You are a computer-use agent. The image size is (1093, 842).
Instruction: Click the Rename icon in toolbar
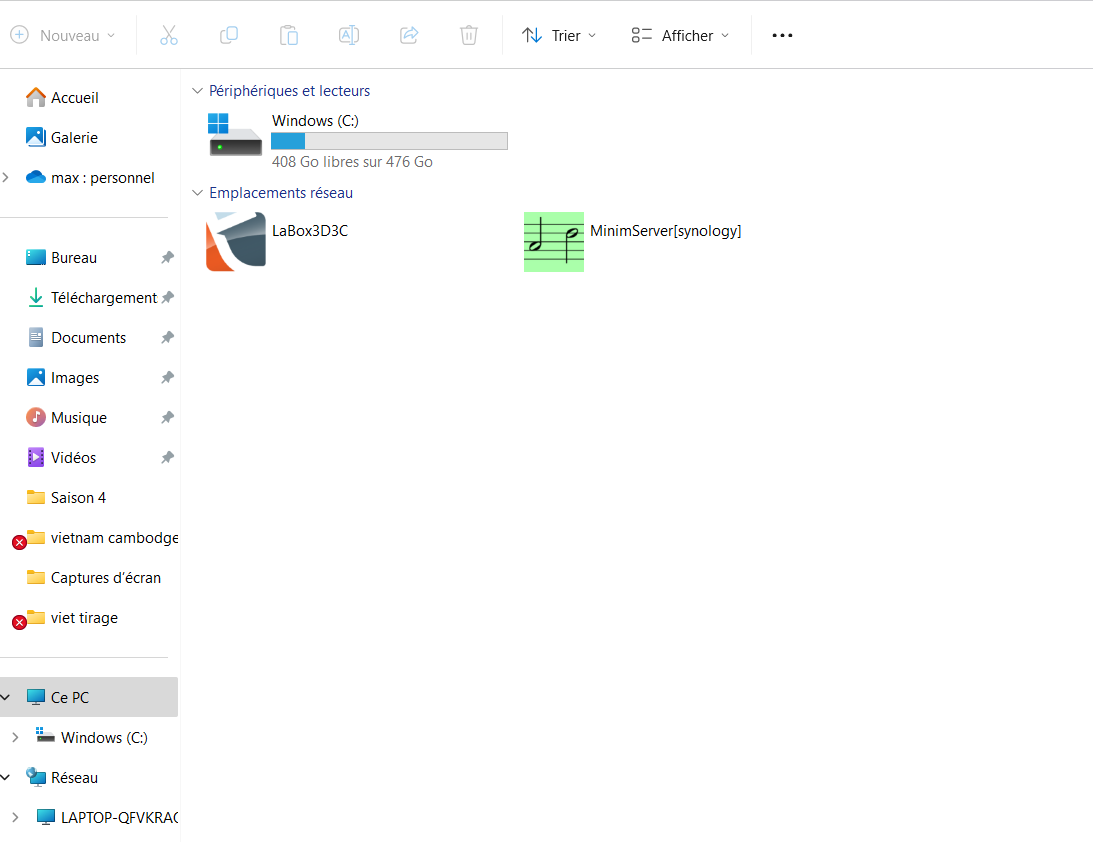click(349, 35)
